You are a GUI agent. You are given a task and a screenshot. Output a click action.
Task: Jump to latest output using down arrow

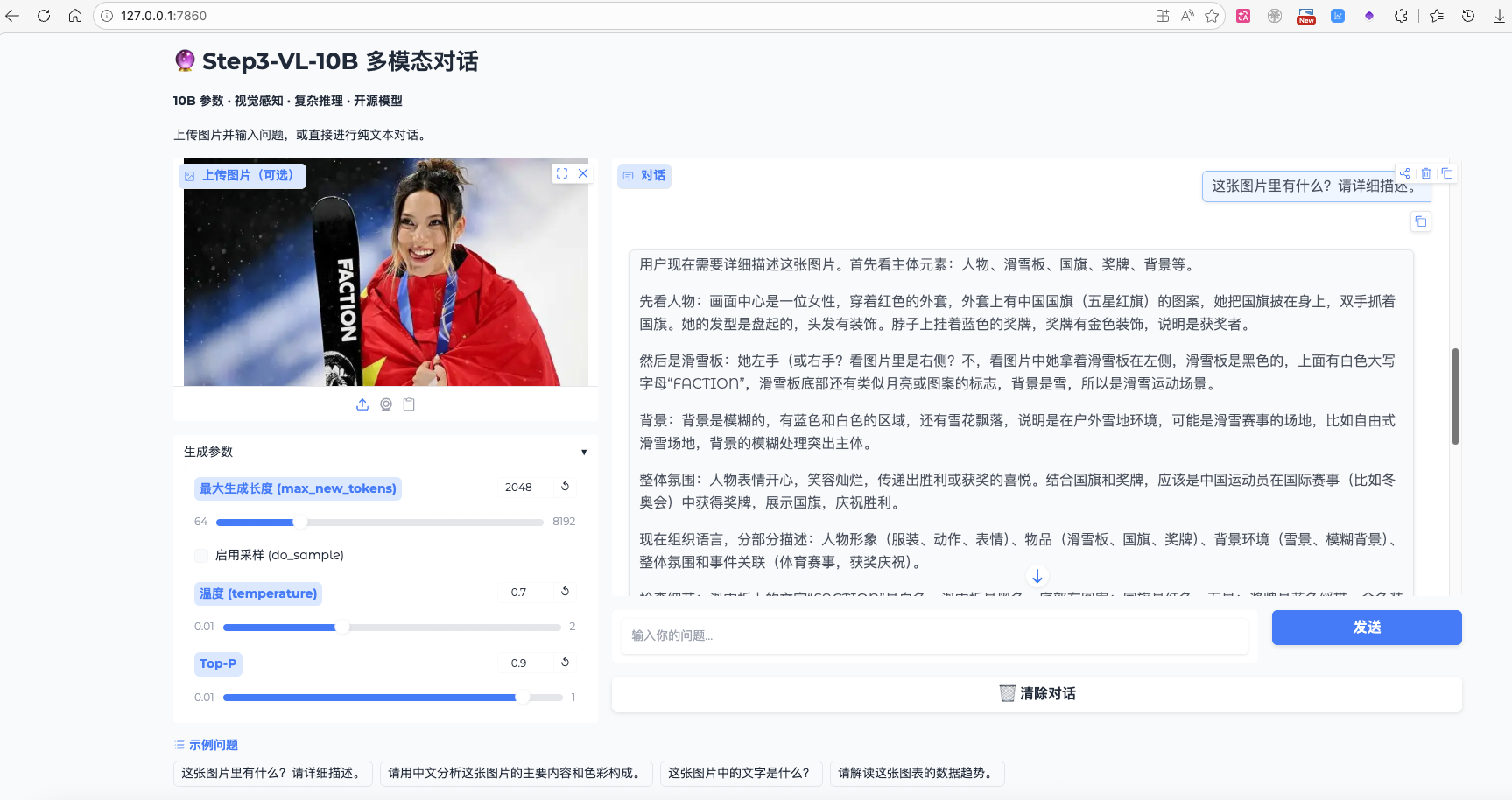[x=1037, y=575]
